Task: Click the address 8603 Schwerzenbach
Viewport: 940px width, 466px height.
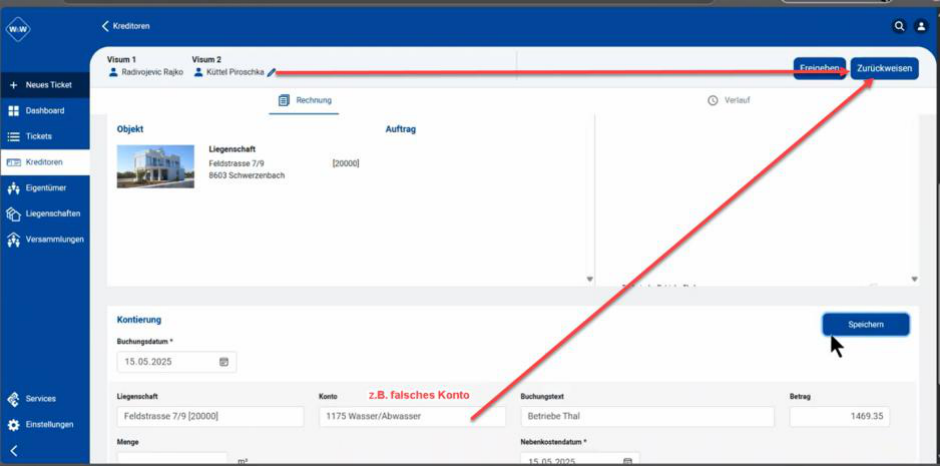Action: click(x=246, y=176)
